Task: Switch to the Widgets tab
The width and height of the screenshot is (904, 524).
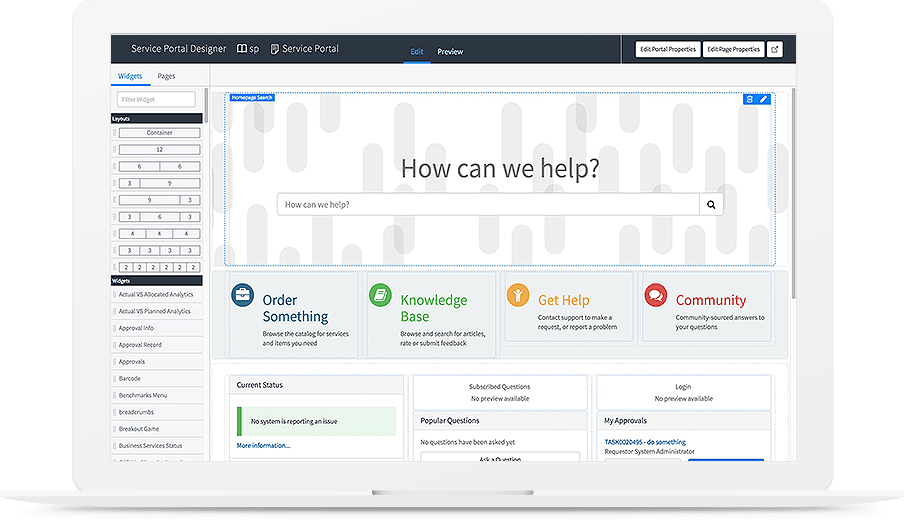Action: pos(130,76)
